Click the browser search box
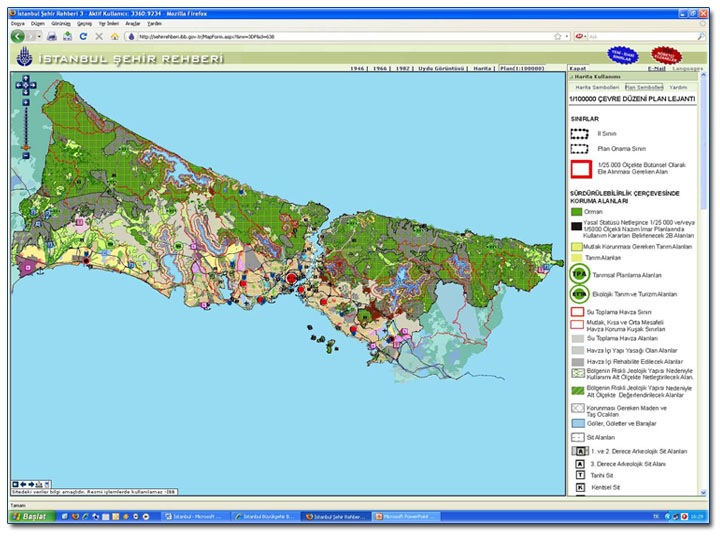 [x=642, y=36]
